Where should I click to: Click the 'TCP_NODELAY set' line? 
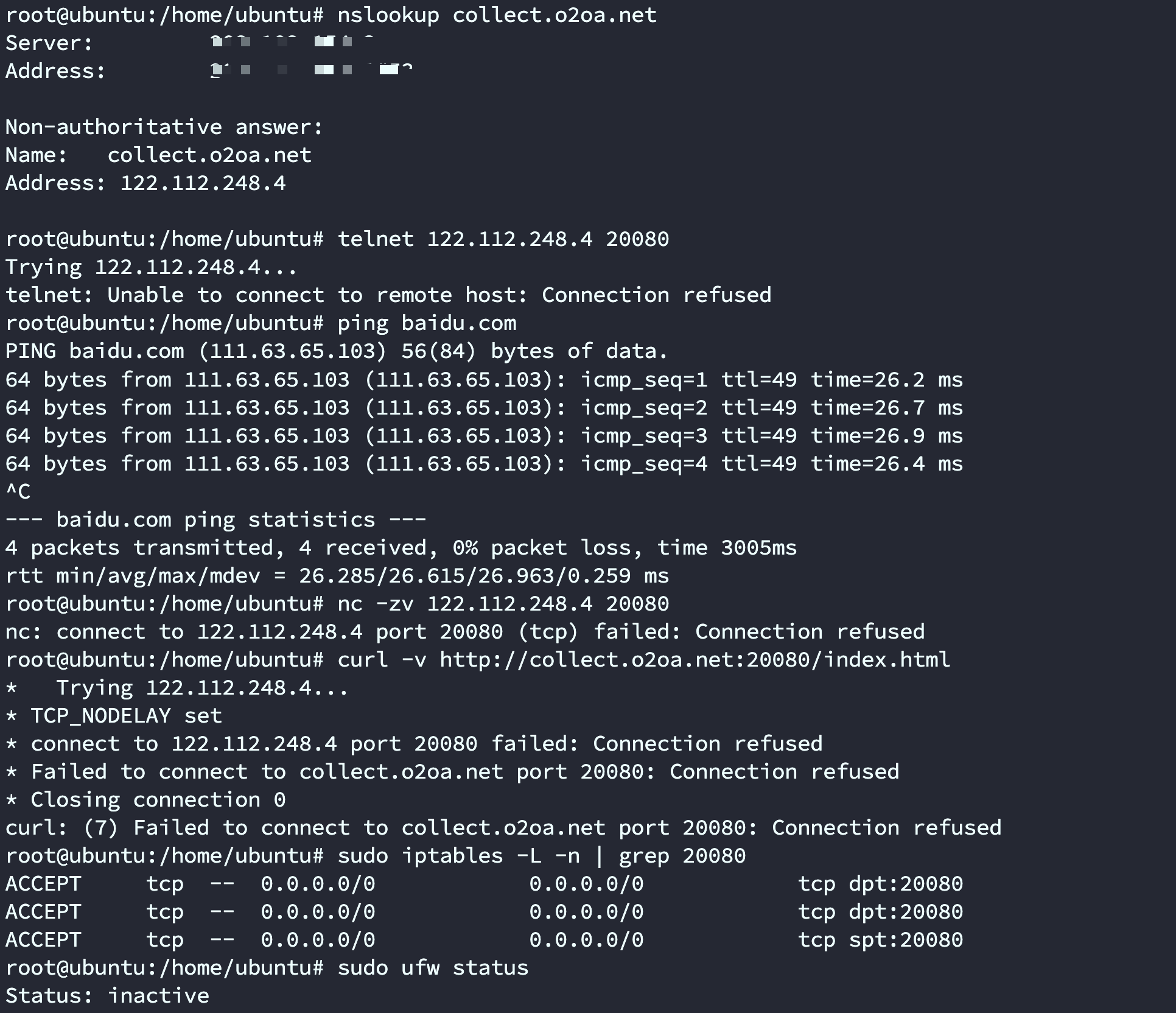pos(126,715)
